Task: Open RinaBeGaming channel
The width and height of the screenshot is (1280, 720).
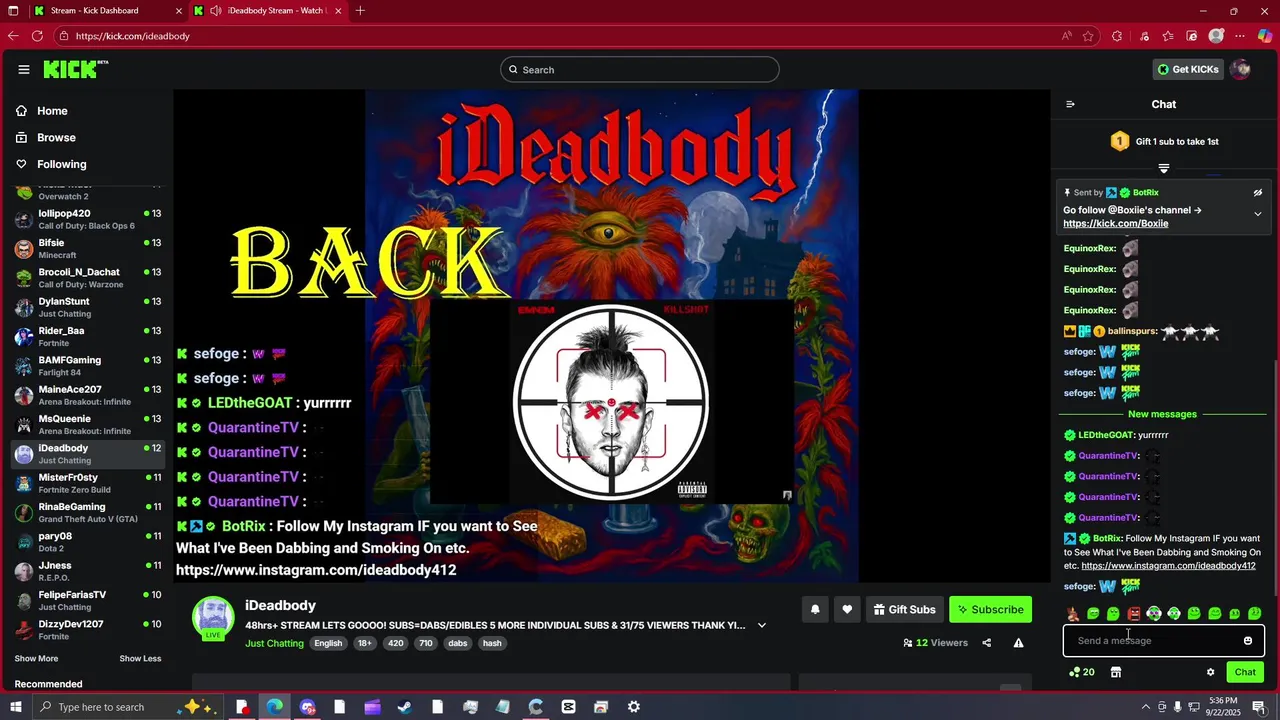Action: pyautogui.click(x=88, y=513)
